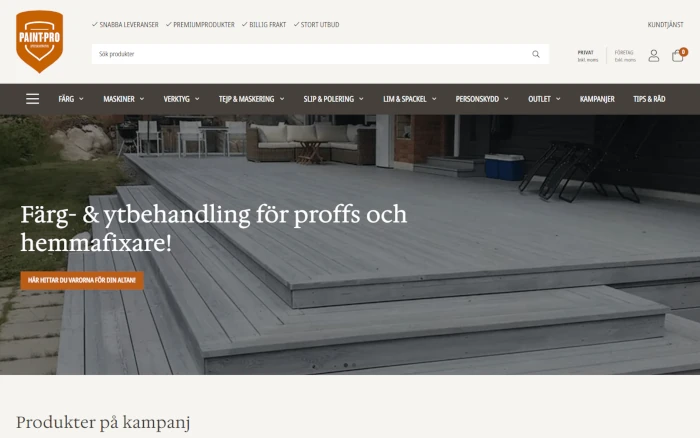Image resolution: width=700 pixels, height=438 pixels.
Task: Open the Slip & Polering menu
Action: [333, 99]
